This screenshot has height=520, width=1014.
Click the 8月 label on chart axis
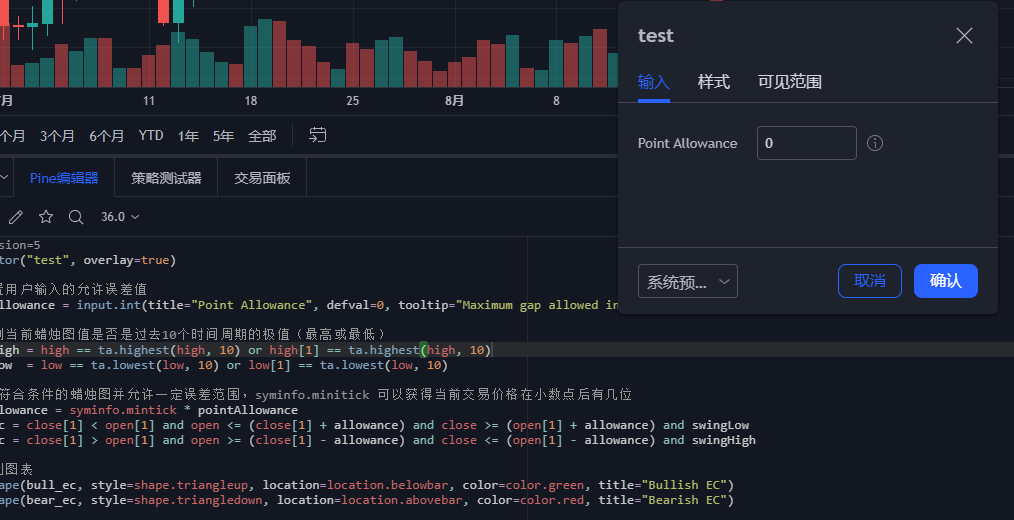454,101
